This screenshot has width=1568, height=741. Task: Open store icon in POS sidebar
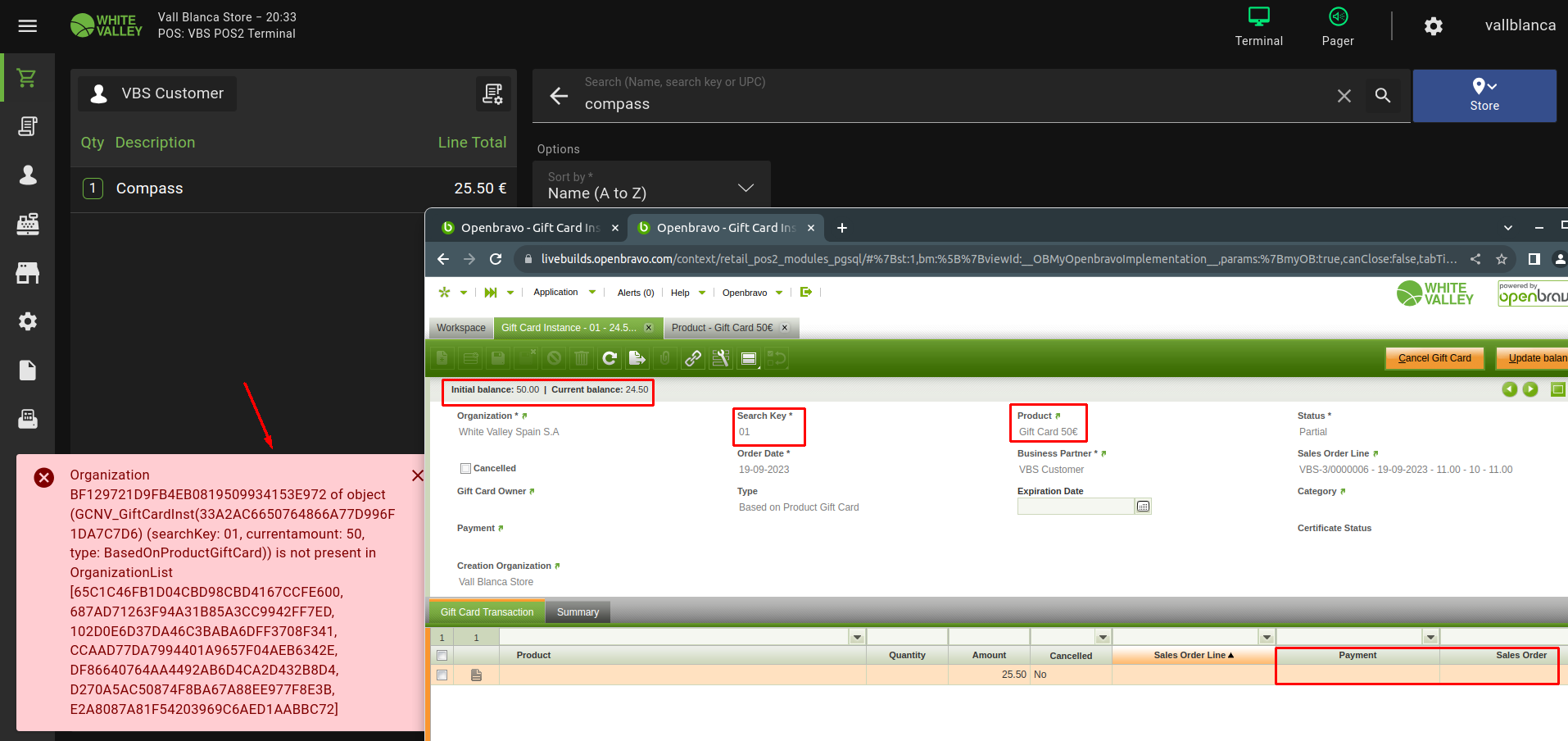click(x=28, y=273)
